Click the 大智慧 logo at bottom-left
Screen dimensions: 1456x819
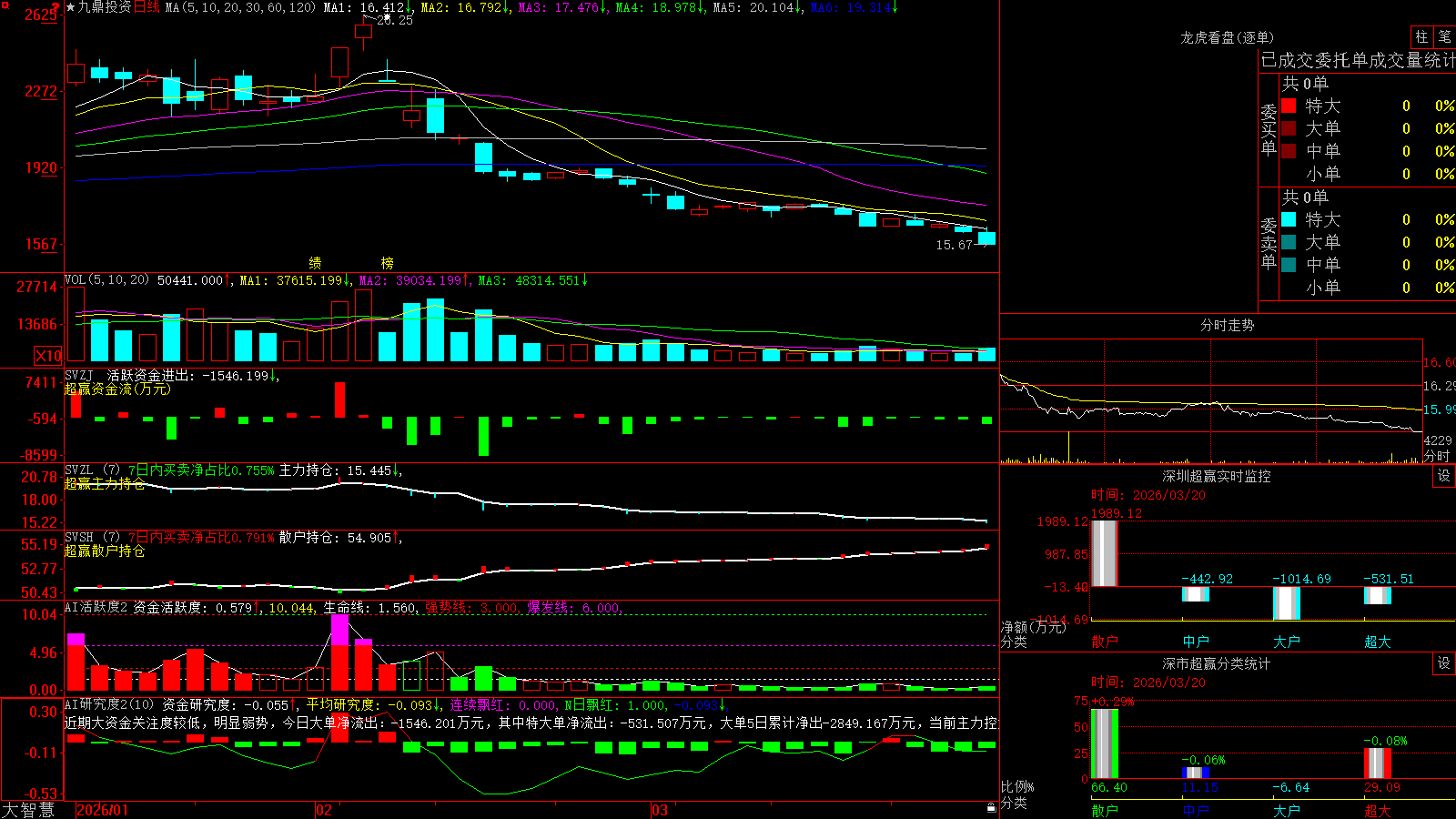tap(28, 810)
